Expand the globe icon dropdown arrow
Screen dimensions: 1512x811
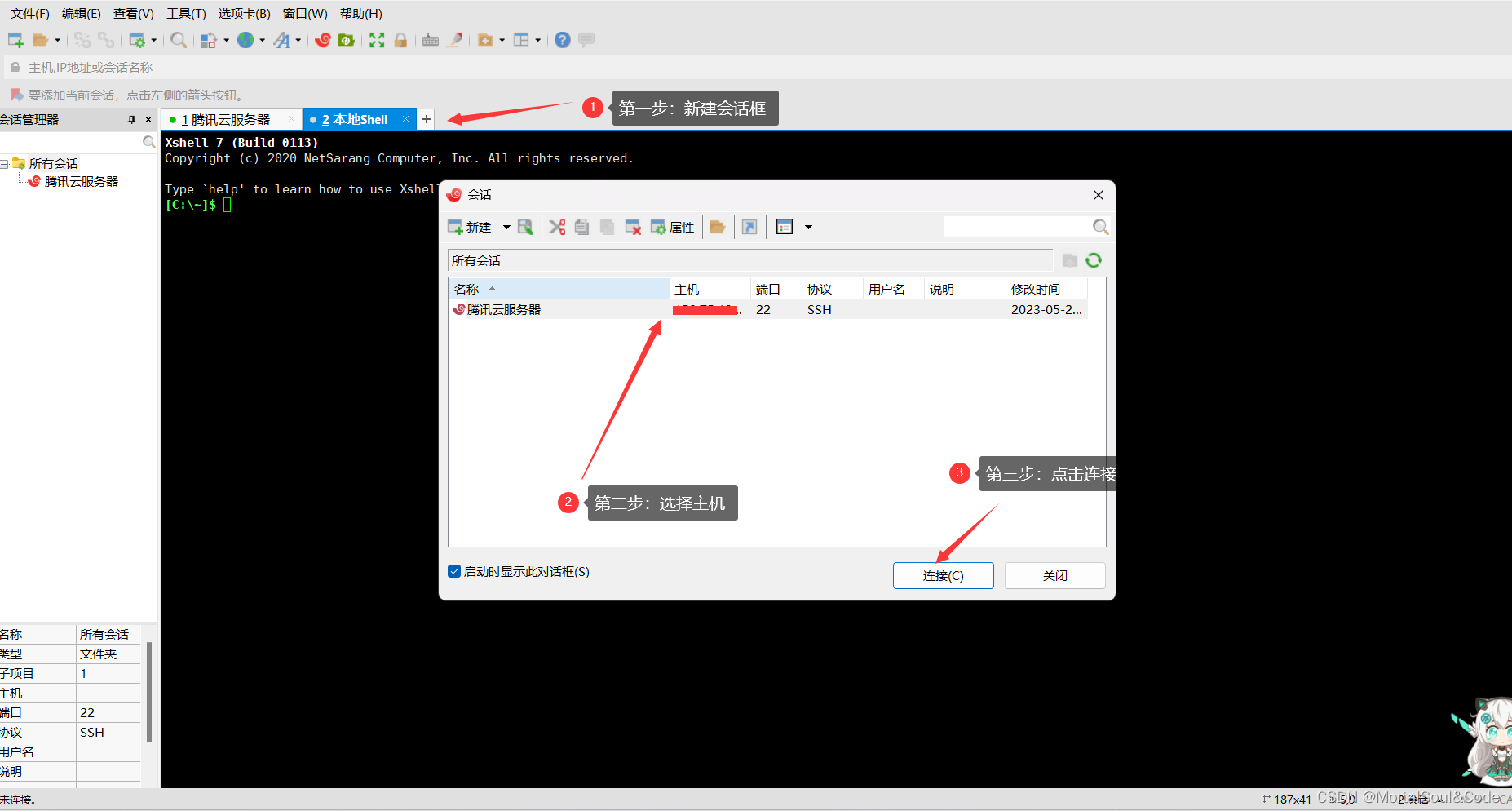coord(263,40)
